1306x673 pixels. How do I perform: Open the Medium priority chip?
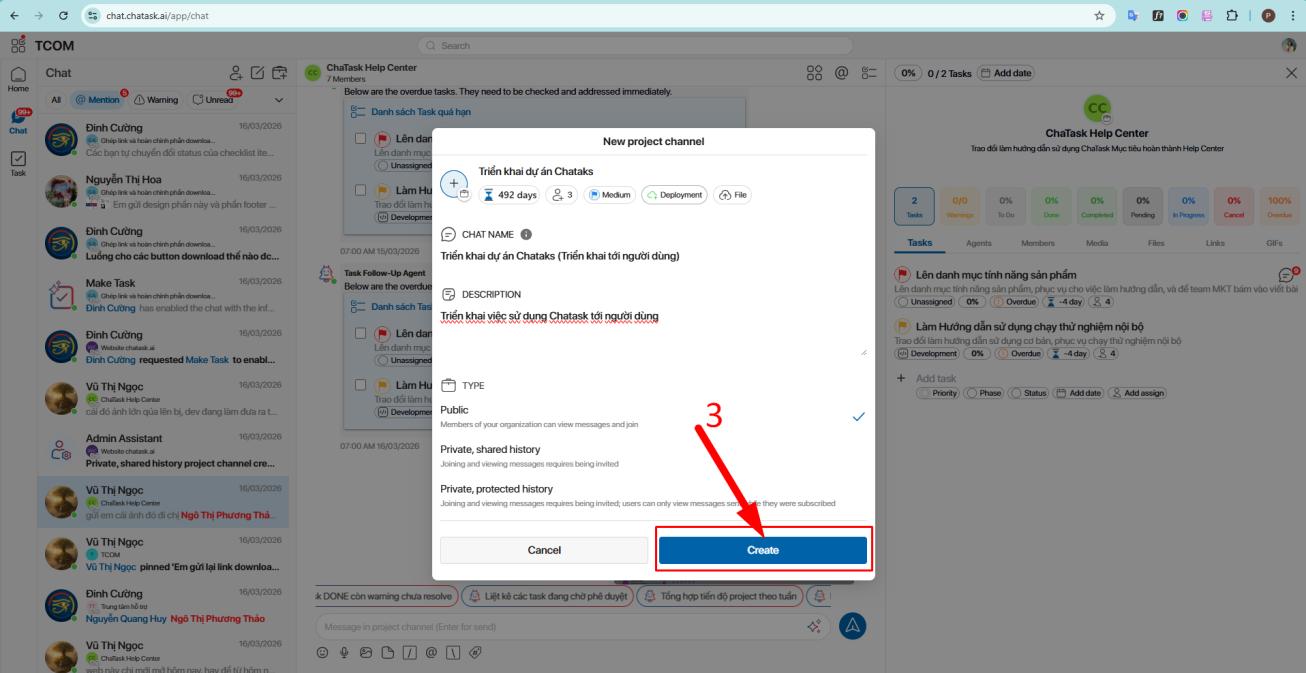(x=609, y=195)
